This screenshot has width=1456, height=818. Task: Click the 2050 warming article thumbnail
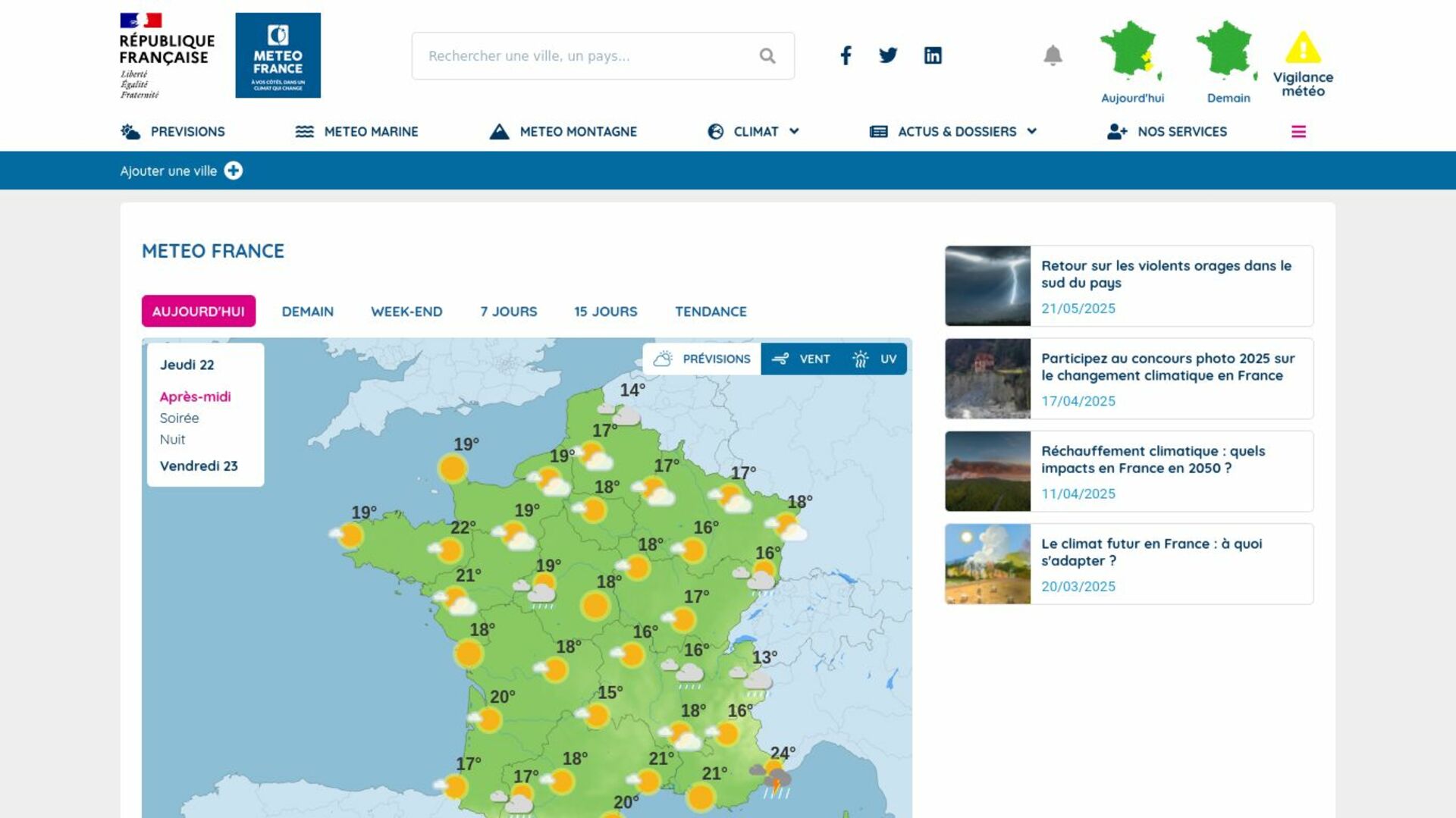(987, 471)
